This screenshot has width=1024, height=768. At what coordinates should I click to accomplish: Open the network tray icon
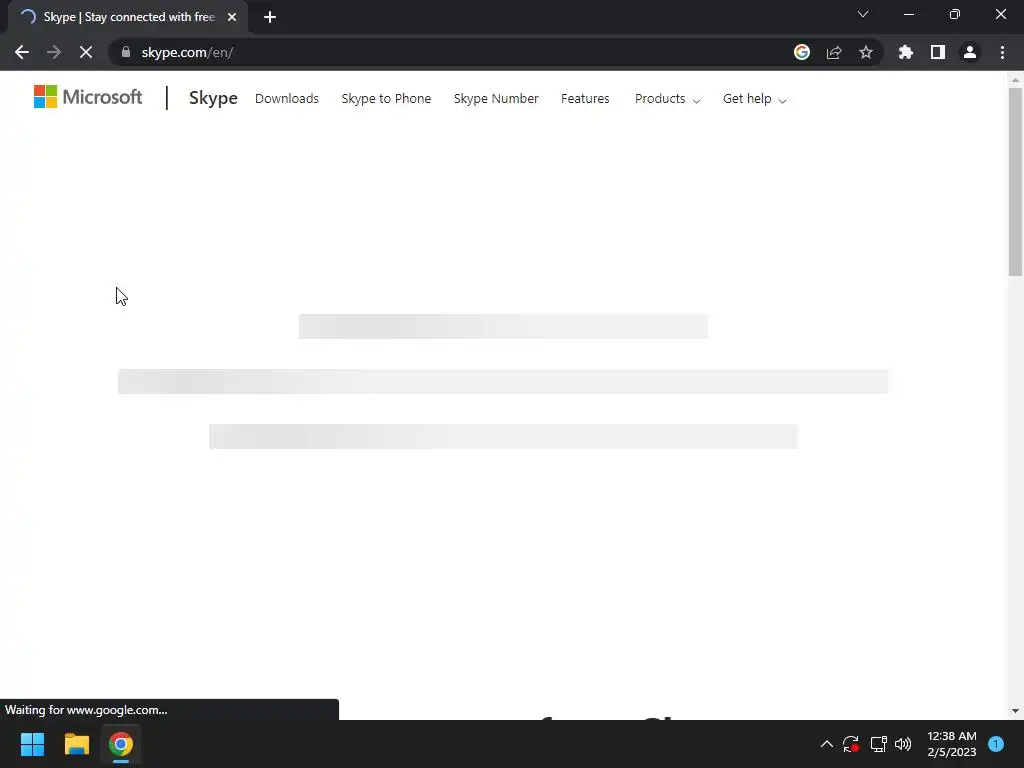pos(878,744)
